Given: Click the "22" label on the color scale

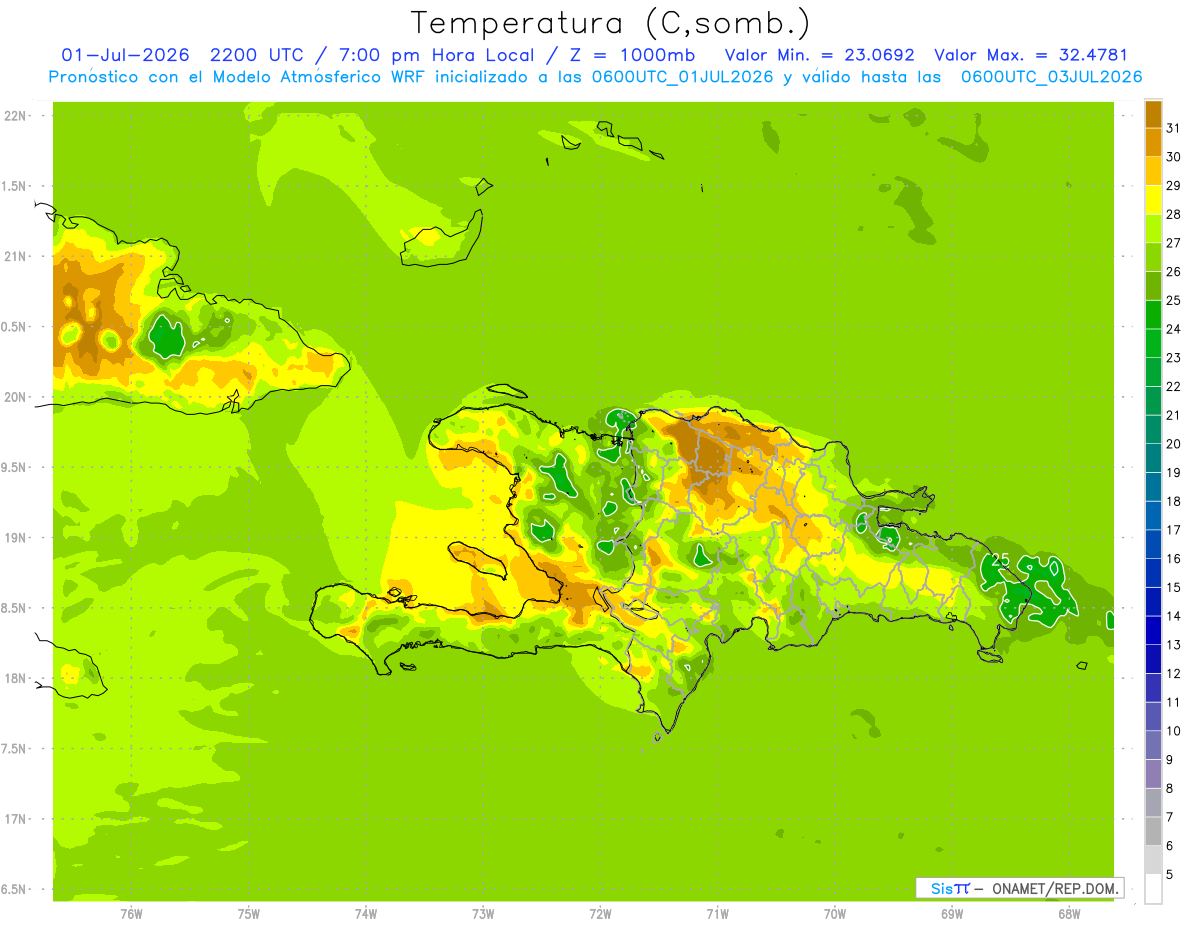Looking at the screenshot, I should tap(1173, 387).
